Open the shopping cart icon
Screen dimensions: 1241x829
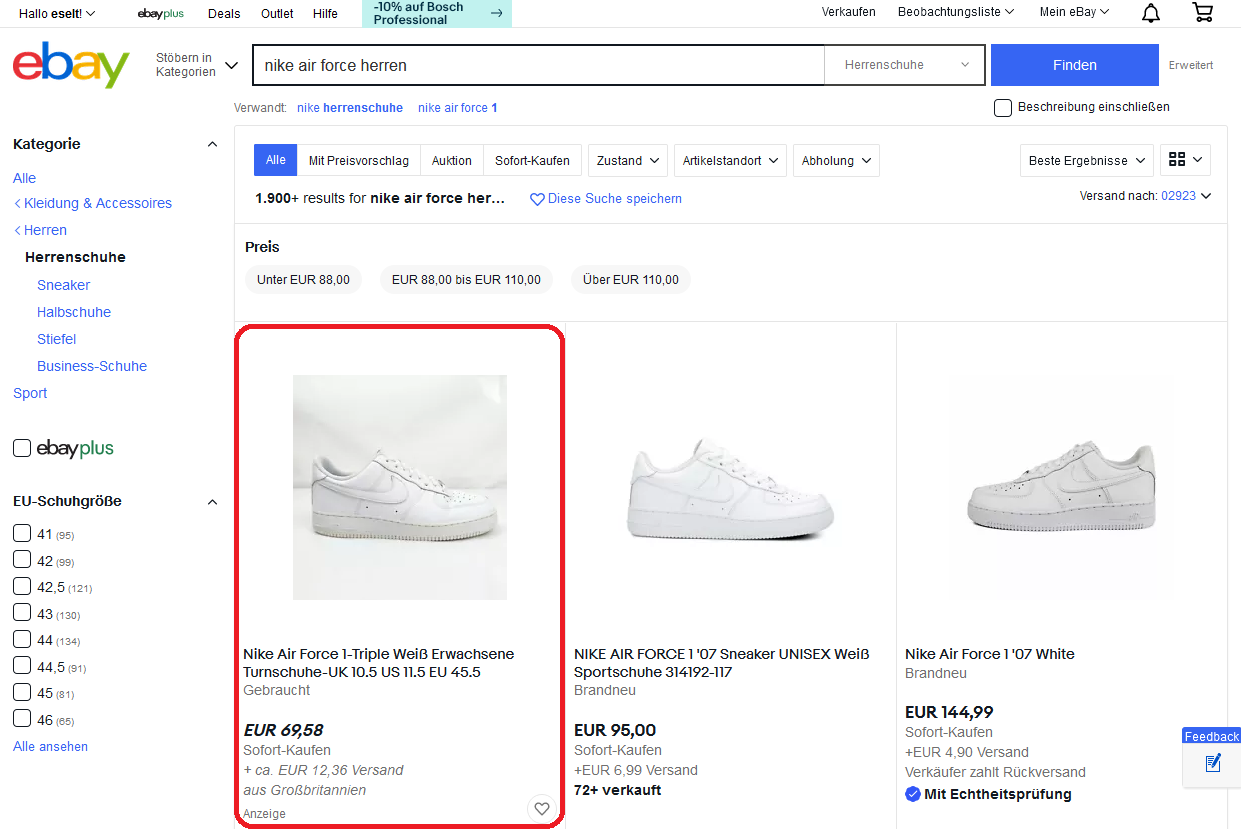1203,13
